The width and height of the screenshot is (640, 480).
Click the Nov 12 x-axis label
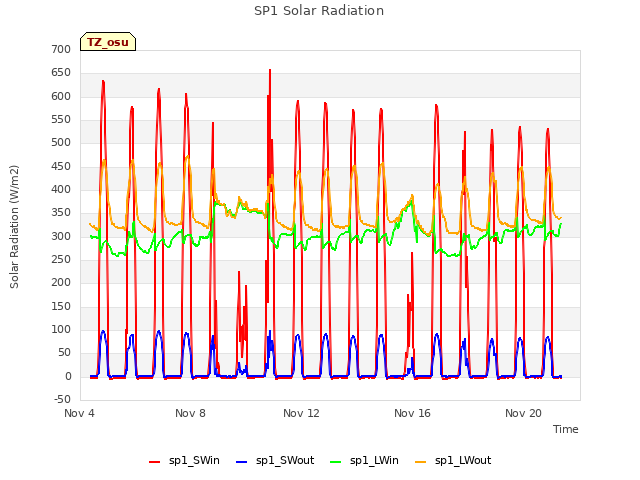pos(301,413)
